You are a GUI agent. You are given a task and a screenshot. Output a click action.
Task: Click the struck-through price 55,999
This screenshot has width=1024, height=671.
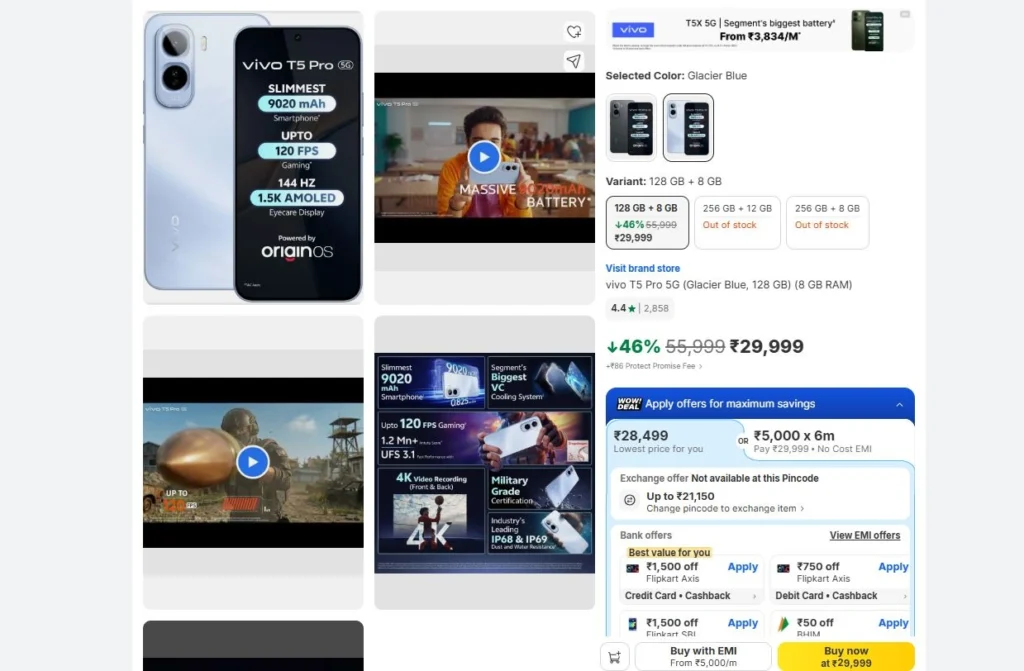coord(695,346)
